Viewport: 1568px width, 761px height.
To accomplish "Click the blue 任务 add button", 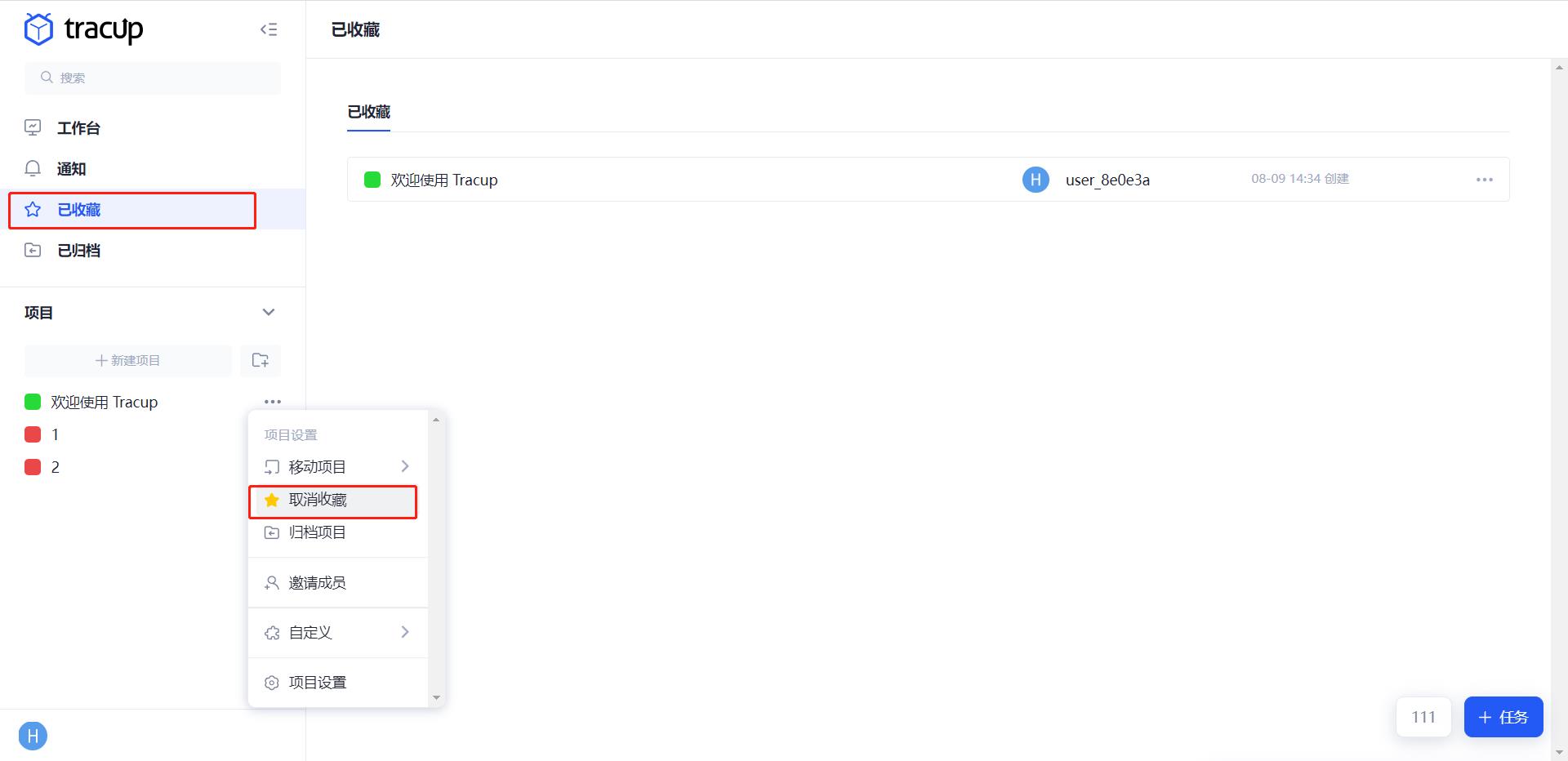I will coord(1503,717).
